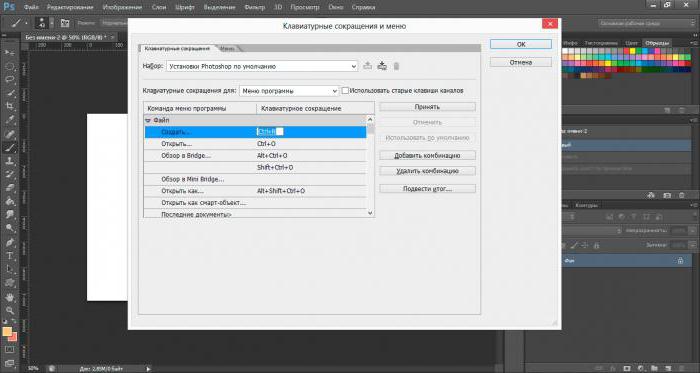Switch to 'Образцы' panel tab

pos(657,43)
